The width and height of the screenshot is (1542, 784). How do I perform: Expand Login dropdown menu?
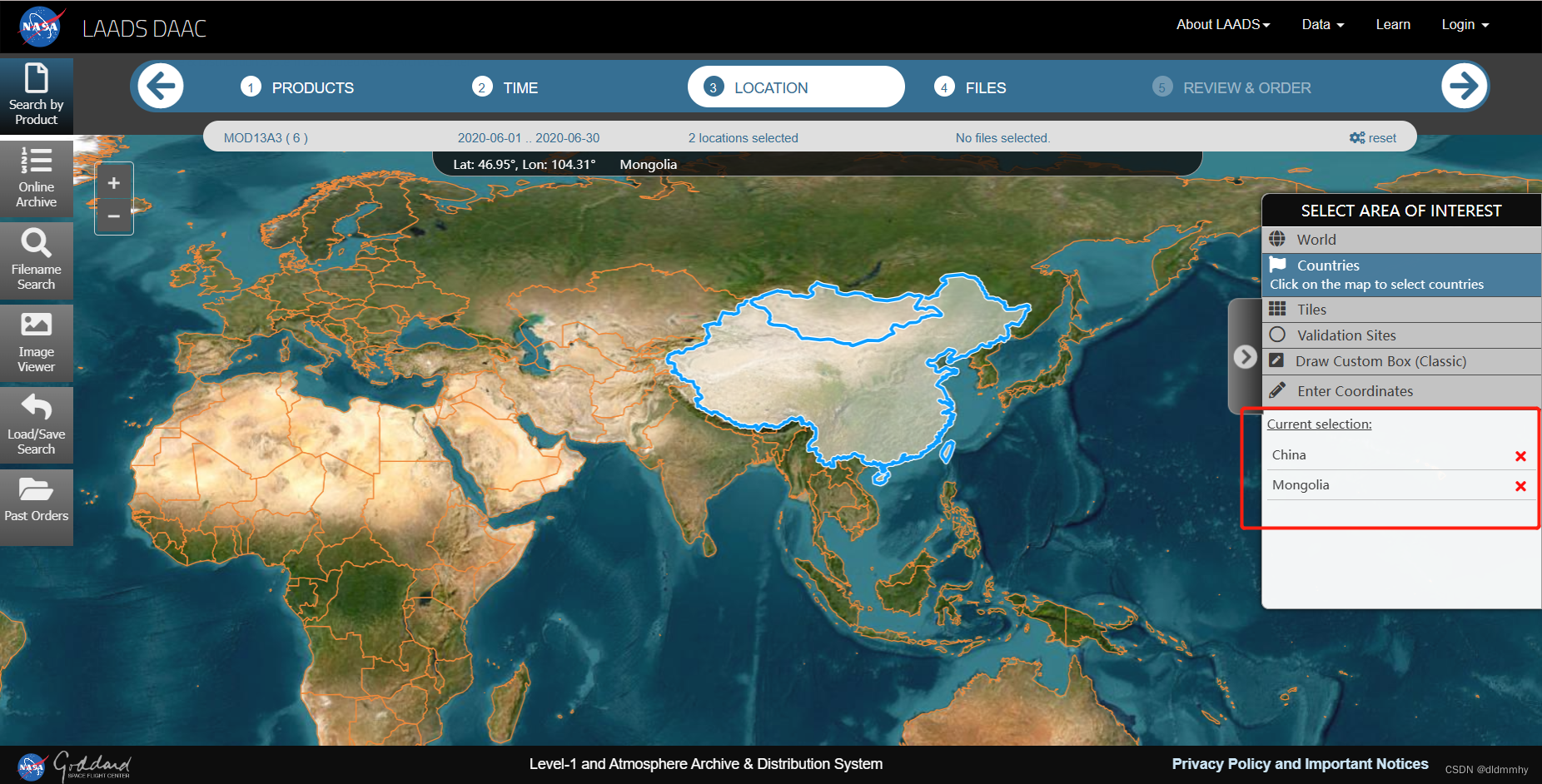coord(1465,24)
